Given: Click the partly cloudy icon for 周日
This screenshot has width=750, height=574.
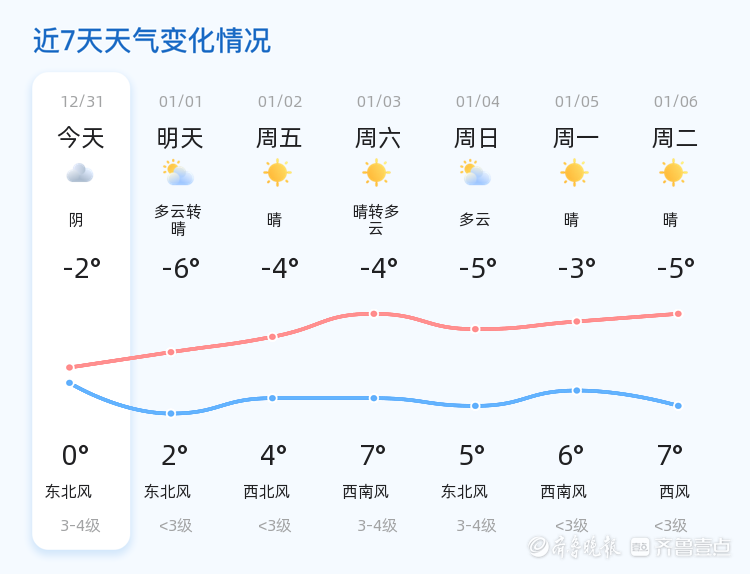Looking at the screenshot, I should point(475,174).
